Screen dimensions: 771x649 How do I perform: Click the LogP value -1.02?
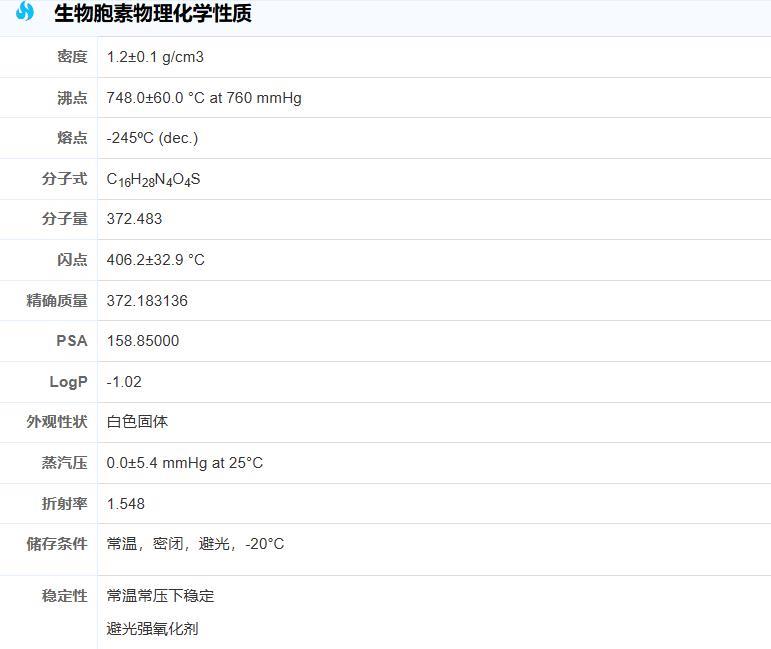click(x=124, y=382)
